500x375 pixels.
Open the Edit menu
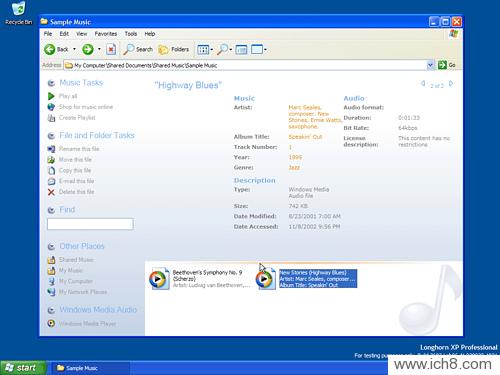(x=64, y=34)
